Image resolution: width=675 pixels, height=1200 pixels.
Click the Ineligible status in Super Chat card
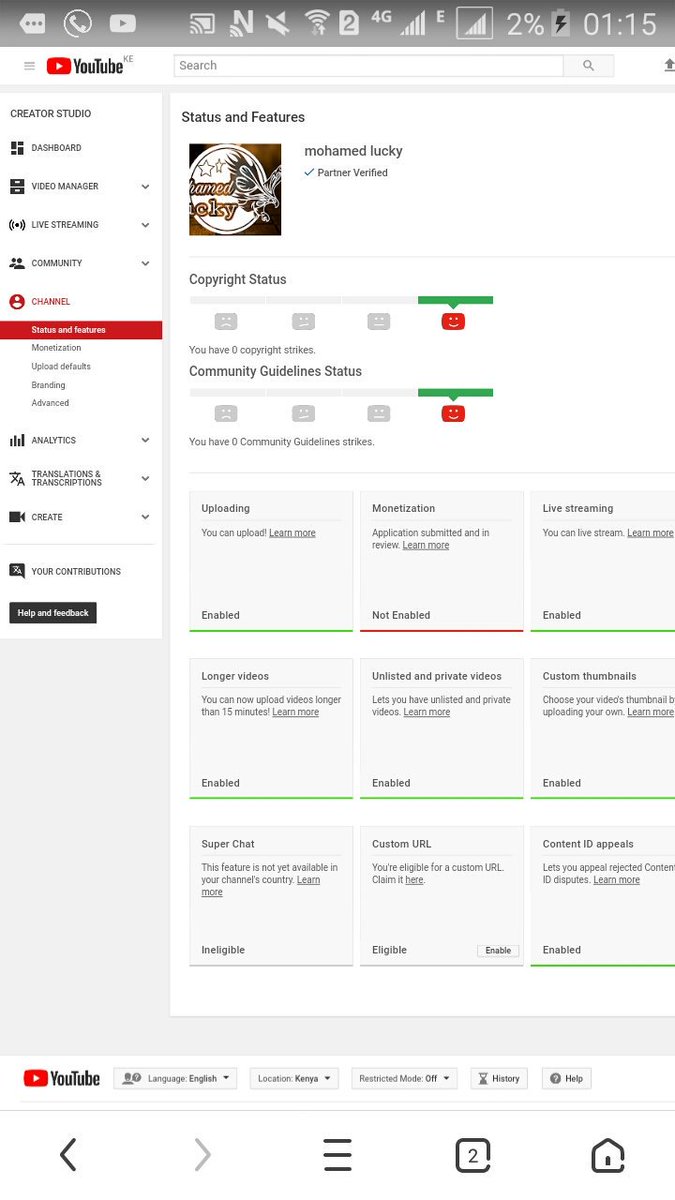pos(223,950)
